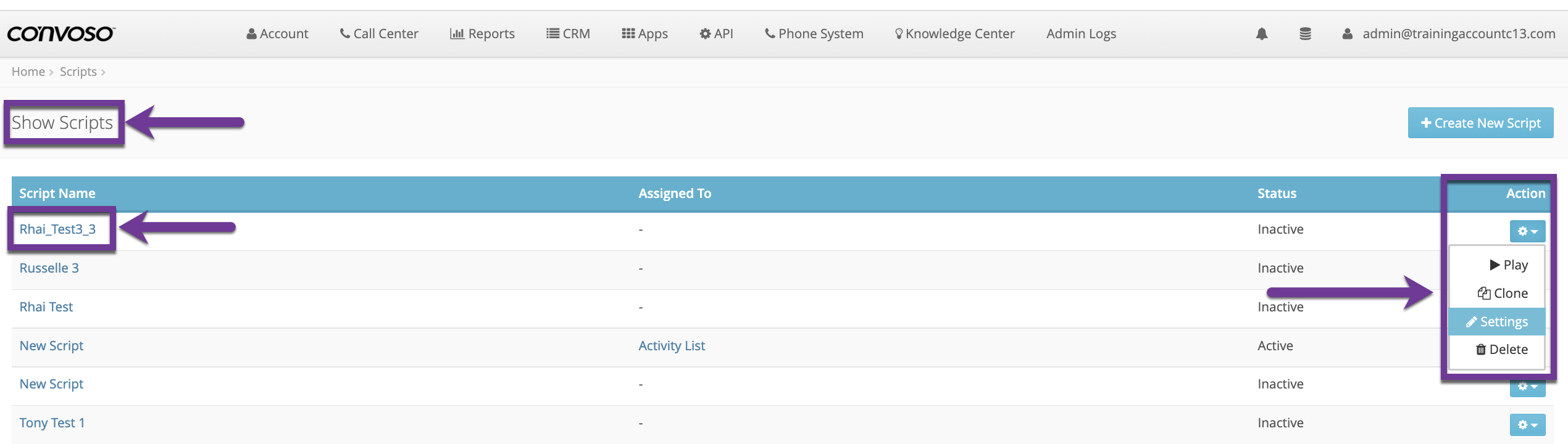This screenshot has width=1568, height=444.
Task: Click Create New Script button
Action: click(1480, 123)
